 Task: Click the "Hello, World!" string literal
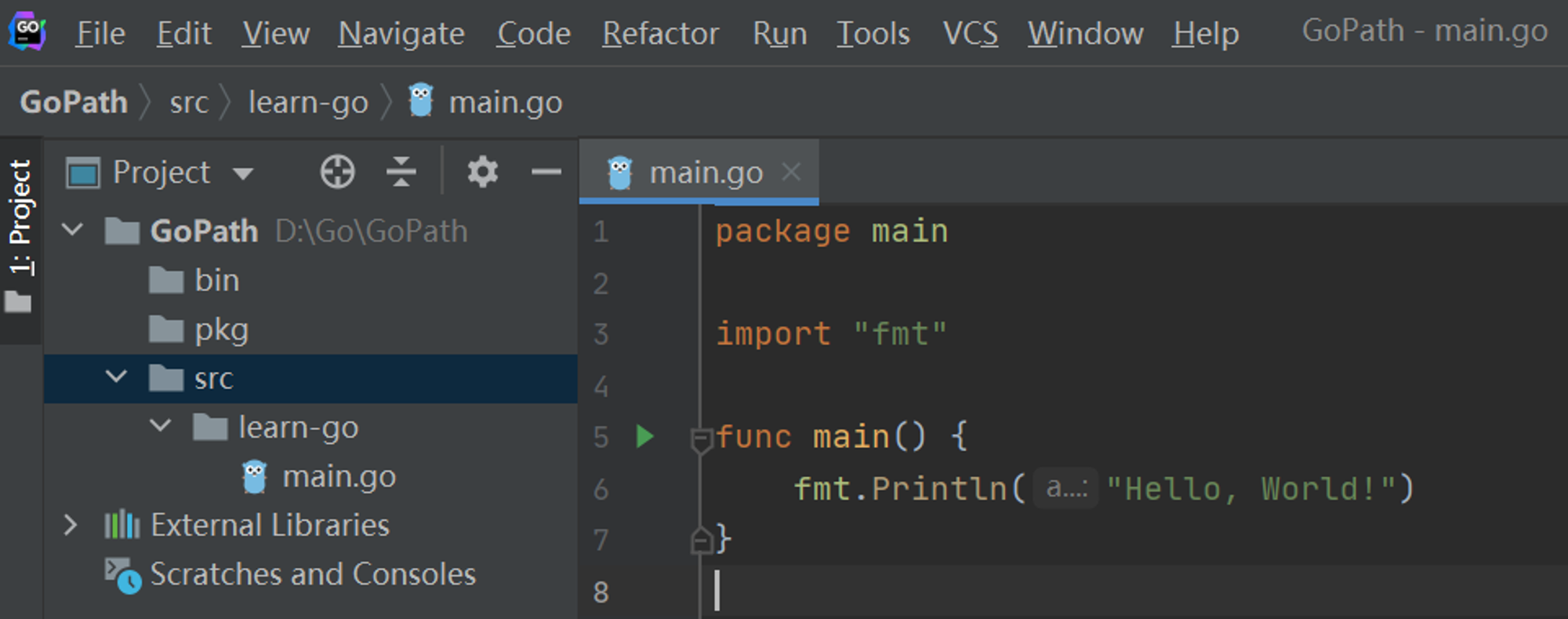point(1252,489)
